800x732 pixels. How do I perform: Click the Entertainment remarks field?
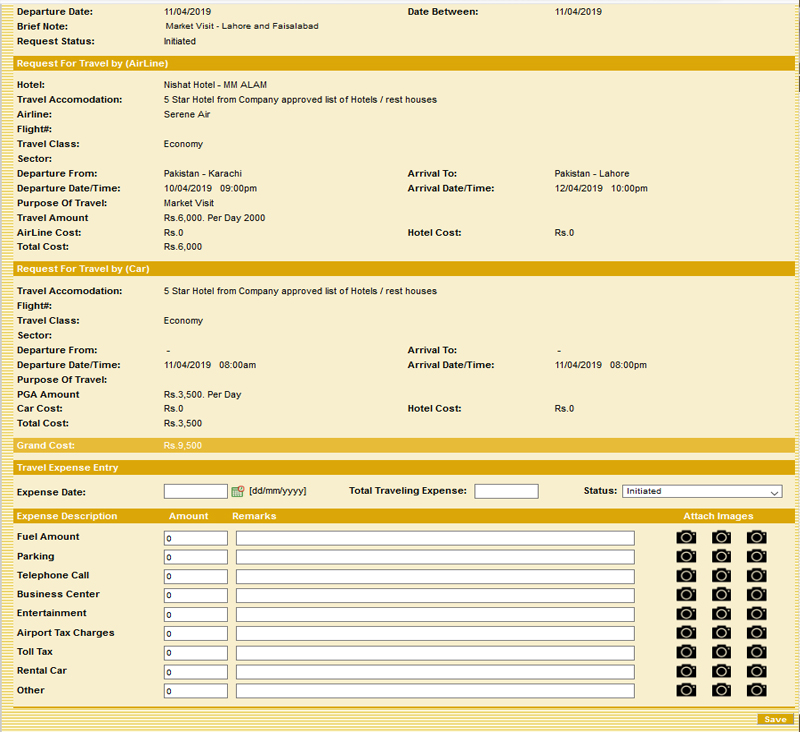[x=435, y=614]
